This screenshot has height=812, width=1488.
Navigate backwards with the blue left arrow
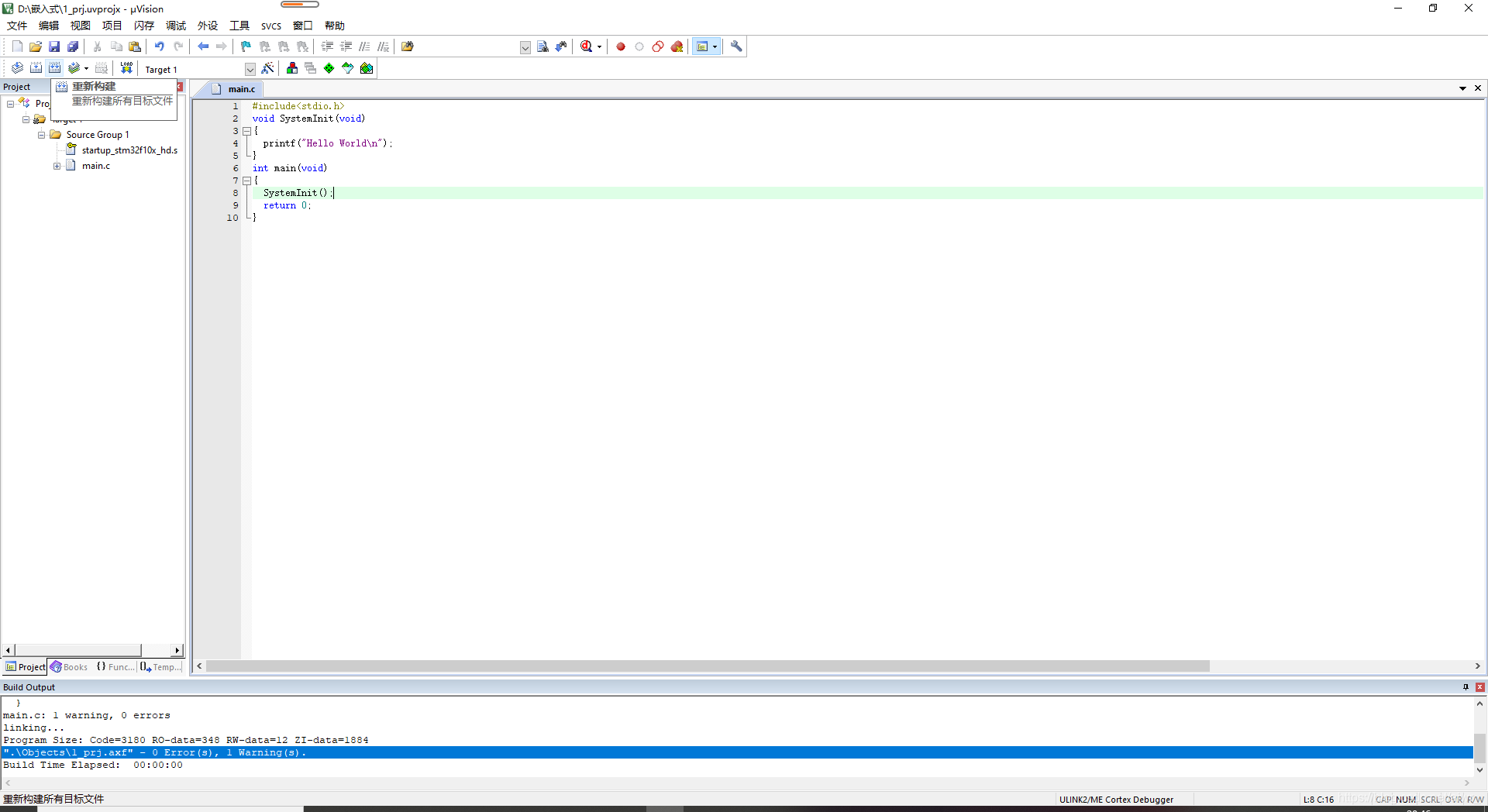pyautogui.click(x=203, y=46)
